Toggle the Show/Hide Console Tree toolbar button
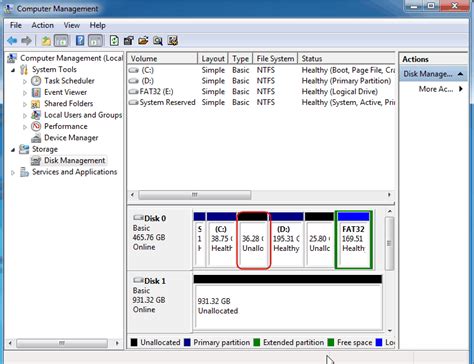Image resolution: width=474 pixels, height=364 pixels. tap(62, 41)
